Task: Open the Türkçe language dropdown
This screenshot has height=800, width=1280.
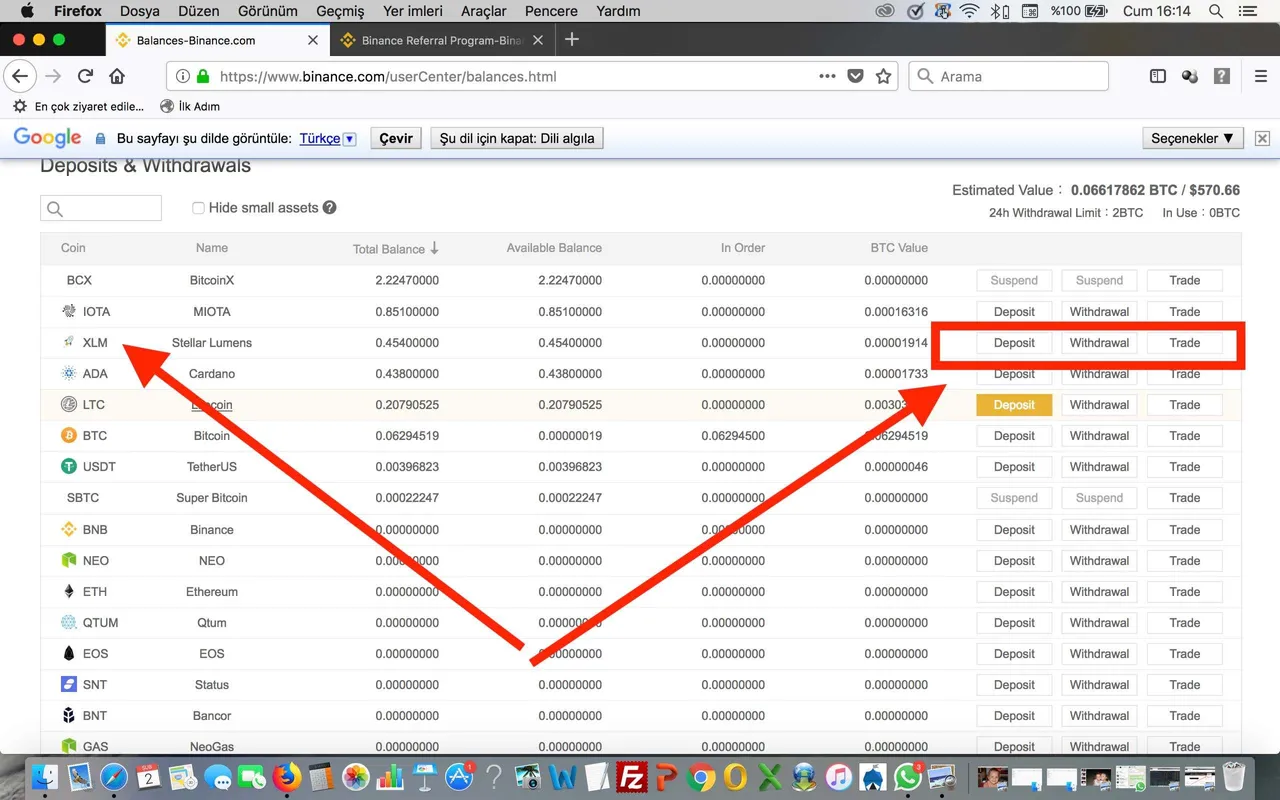Action: (x=328, y=139)
